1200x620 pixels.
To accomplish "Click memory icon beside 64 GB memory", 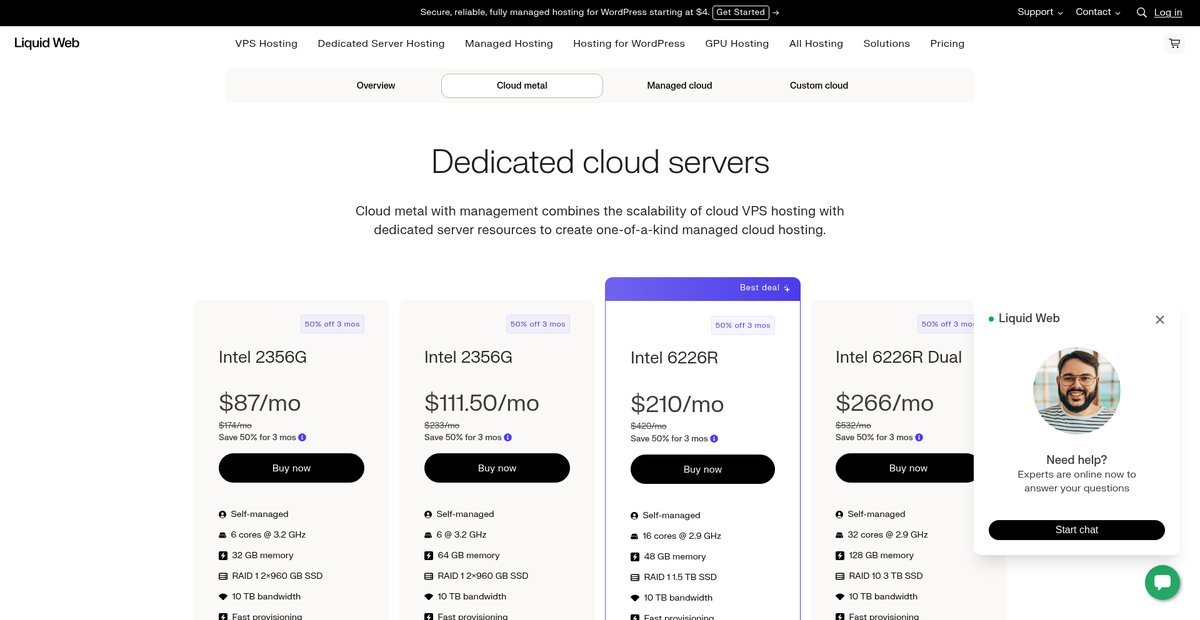I will (428, 555).
